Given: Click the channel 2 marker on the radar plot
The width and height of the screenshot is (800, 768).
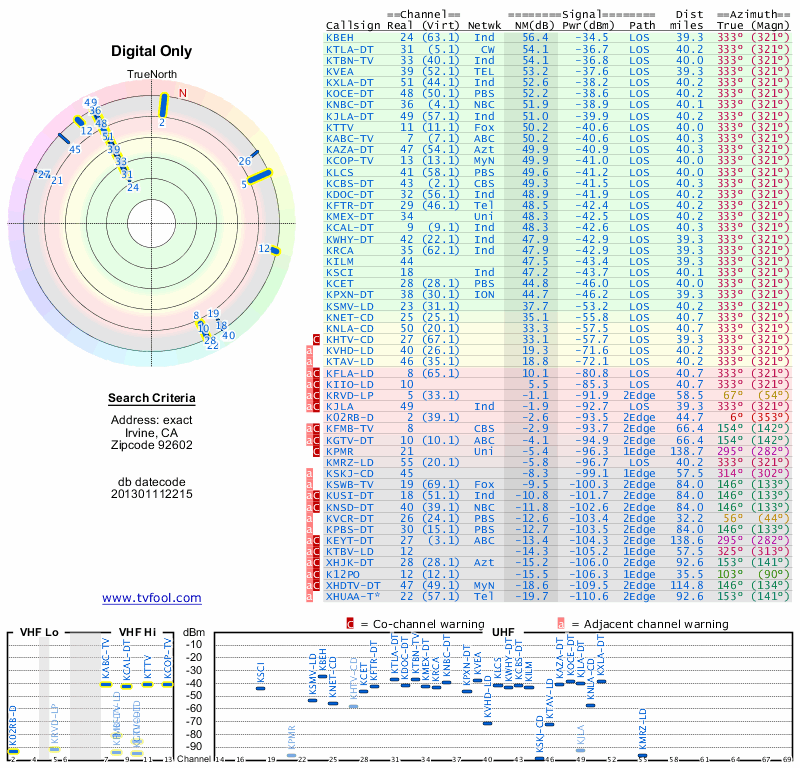Looking at the screenshot, I should click(163, 106).
